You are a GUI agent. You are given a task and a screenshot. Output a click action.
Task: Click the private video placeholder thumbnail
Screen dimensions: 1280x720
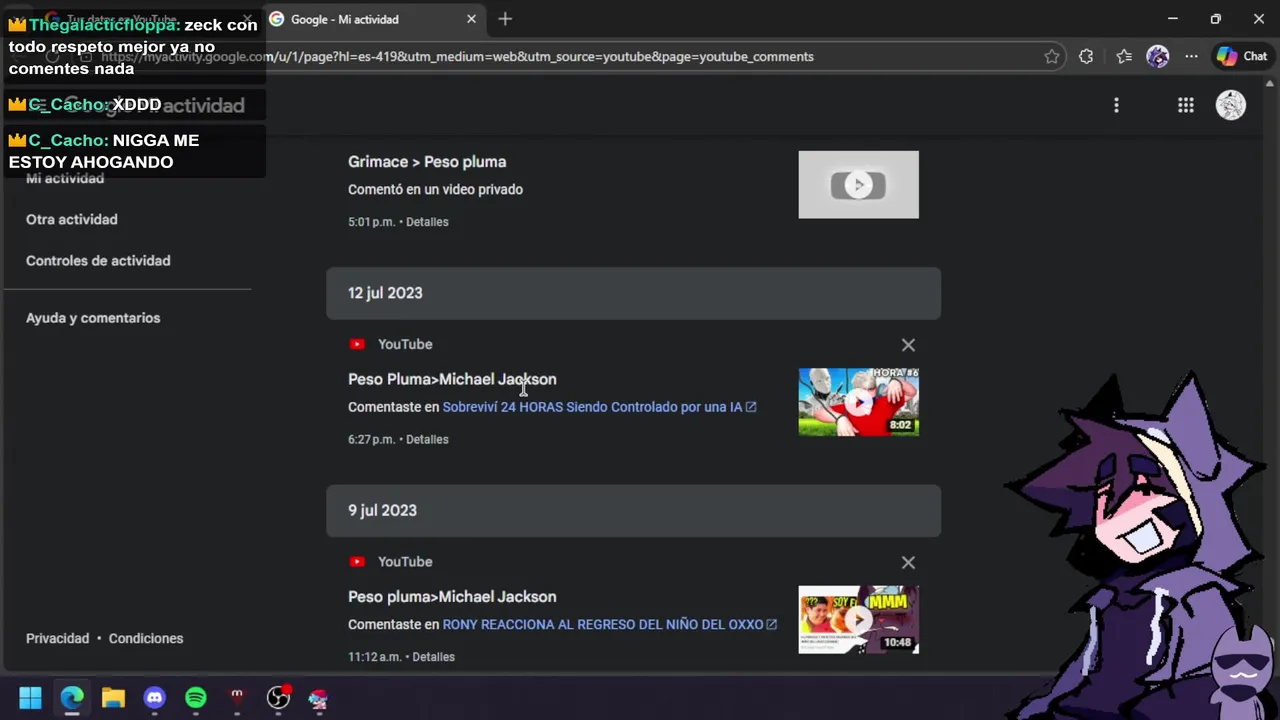click(858, 185)
